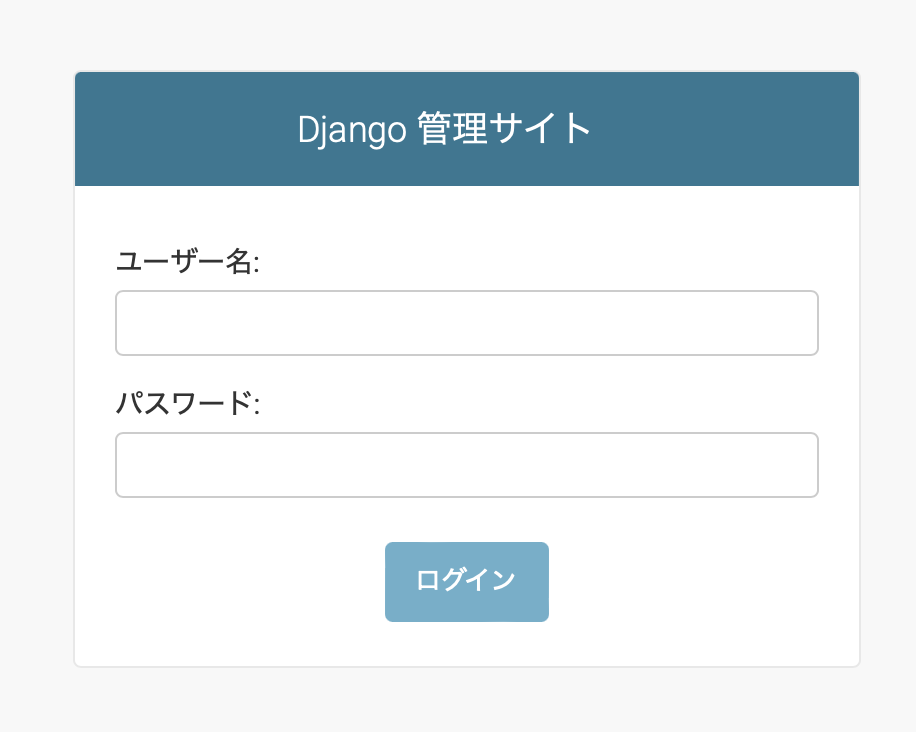
Task: Click the 'Django 管理サイト' header title
Action: (x=443, y=128)
